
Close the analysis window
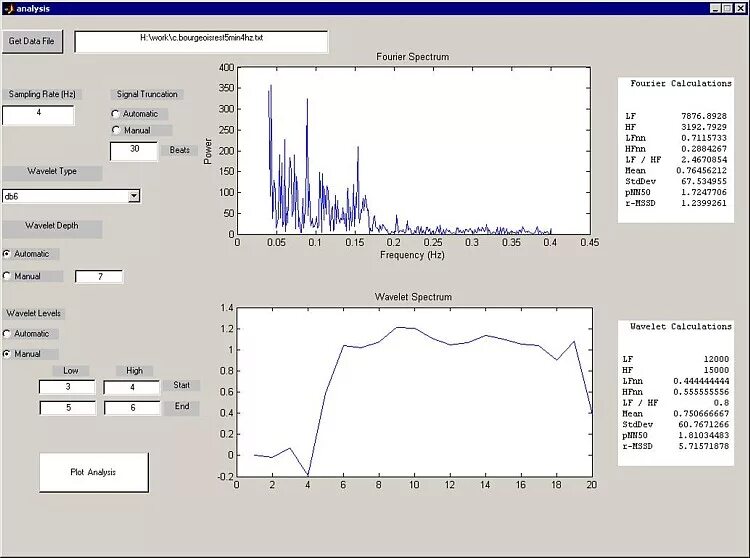[x=739, y=8]
